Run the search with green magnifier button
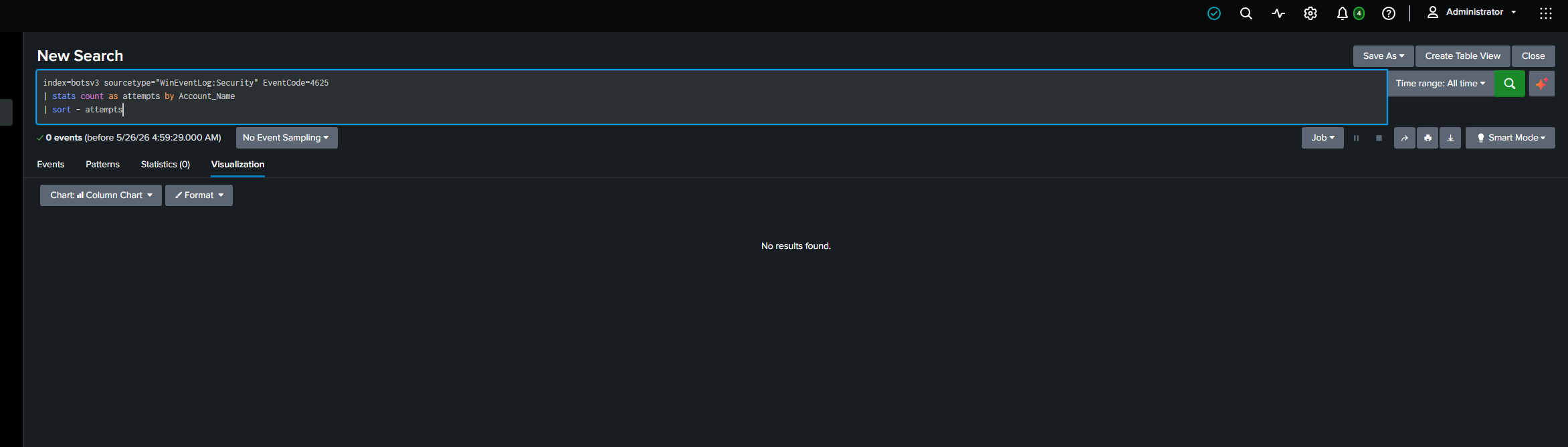Screen dimensions: 1568x447 click(1509, 84)
